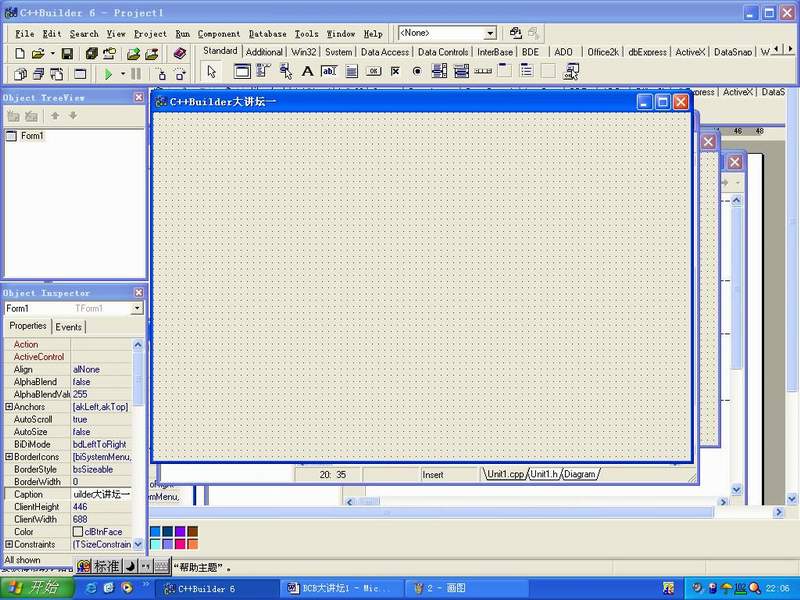Open the Component menu
Image resolution: width=800 pixels, height=600 pixels.
tap(219, 34)
